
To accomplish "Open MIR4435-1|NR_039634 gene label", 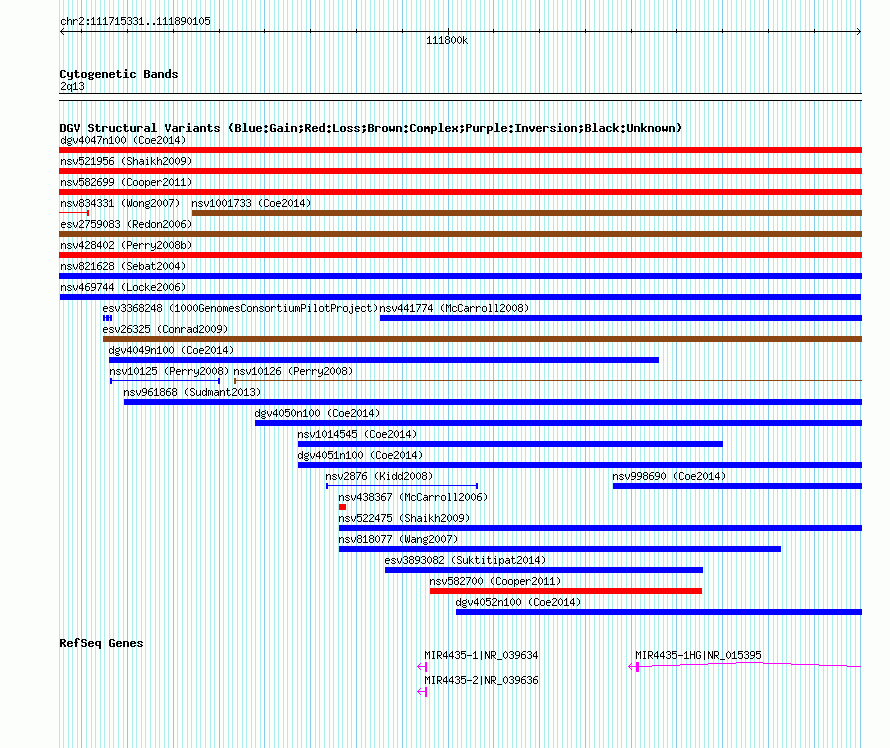I will pyautogui.click(x=481, y=655).
